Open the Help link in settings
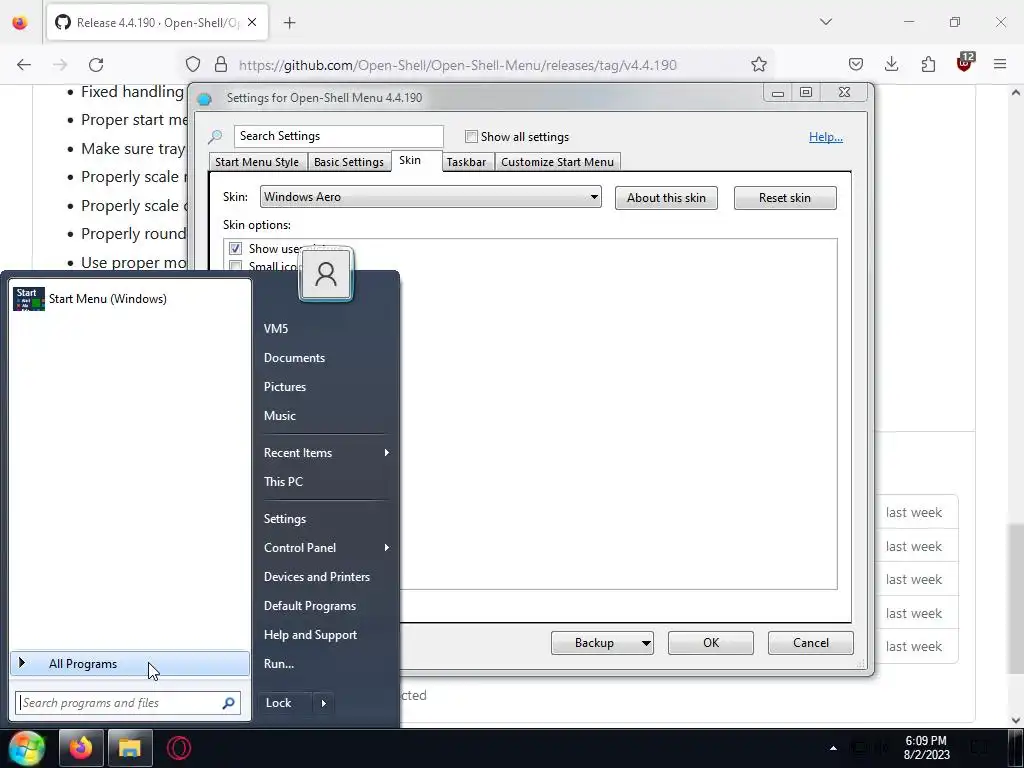Viewport: 1024px width, 768px height. point(825,136)
